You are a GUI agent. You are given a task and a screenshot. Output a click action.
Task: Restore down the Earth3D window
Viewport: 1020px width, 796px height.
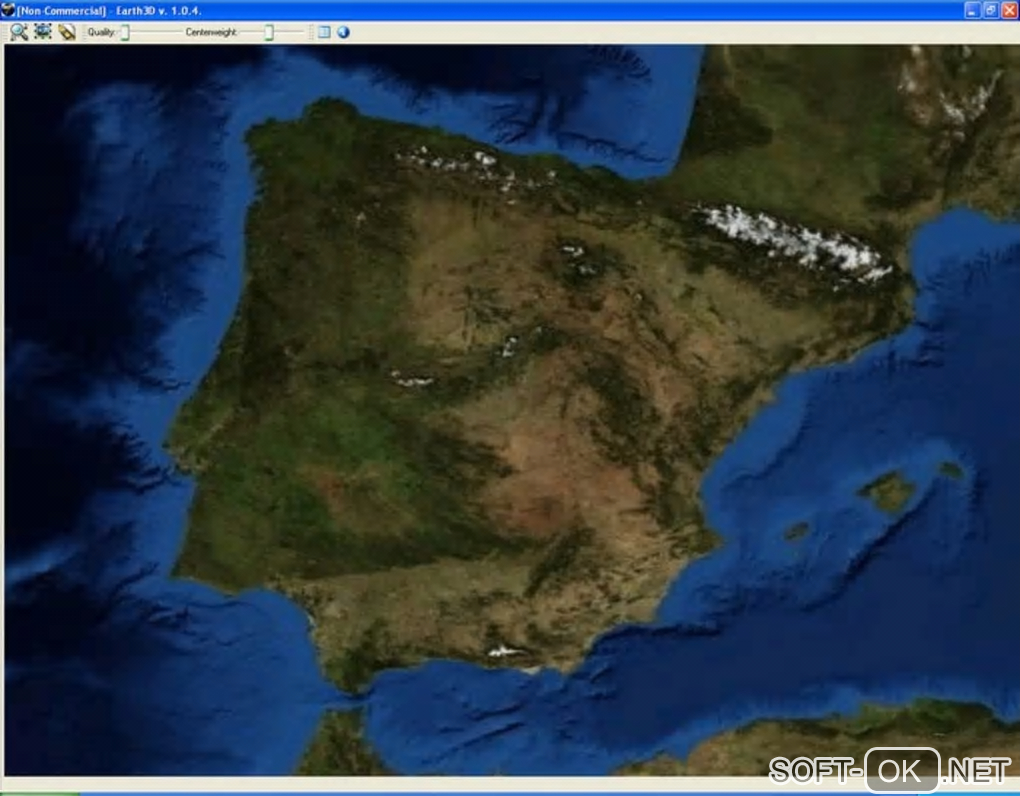tap(991, 10)
